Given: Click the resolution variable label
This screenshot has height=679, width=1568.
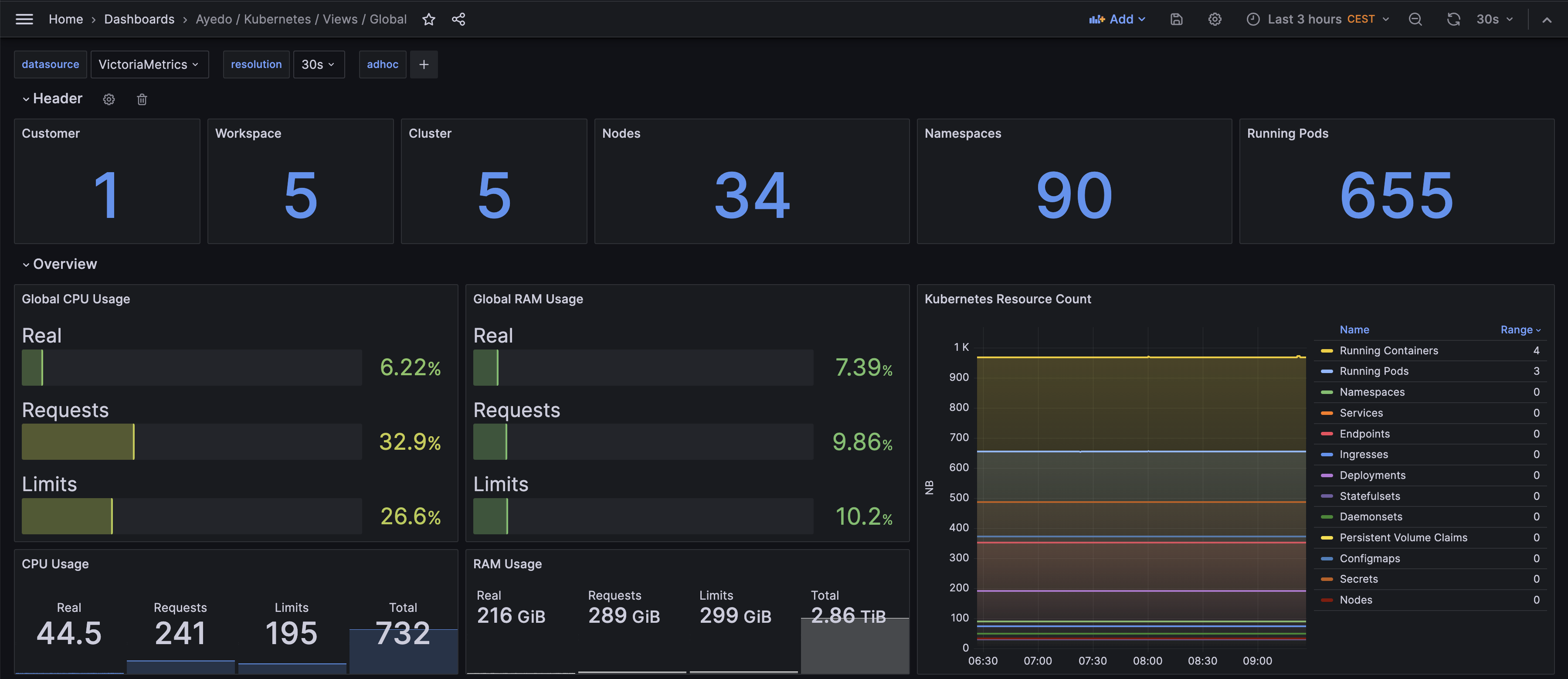Looking at the screenshot, I should pos(256,64).
